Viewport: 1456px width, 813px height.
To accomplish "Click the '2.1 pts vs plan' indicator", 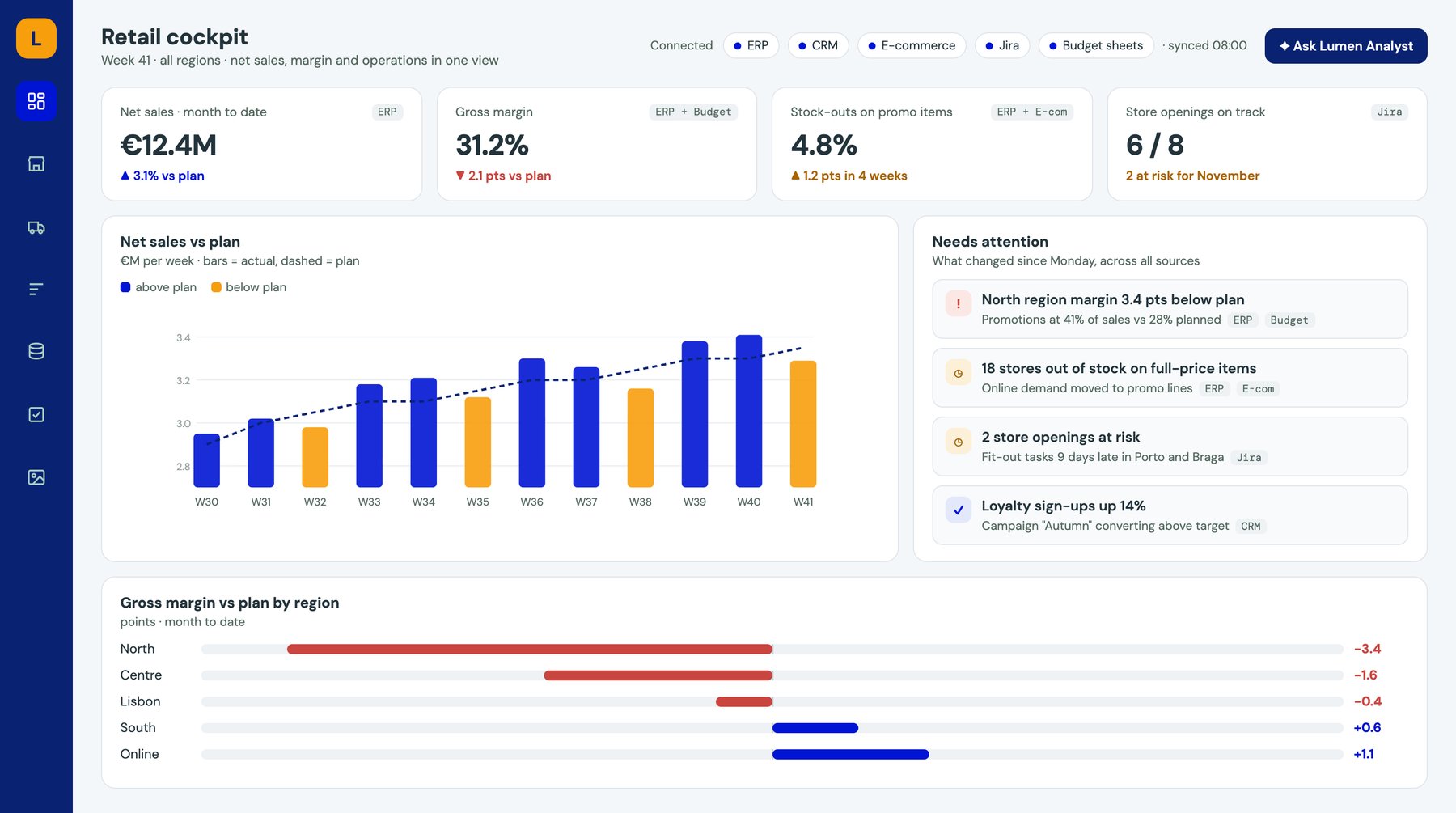I will tap(503, 176).
